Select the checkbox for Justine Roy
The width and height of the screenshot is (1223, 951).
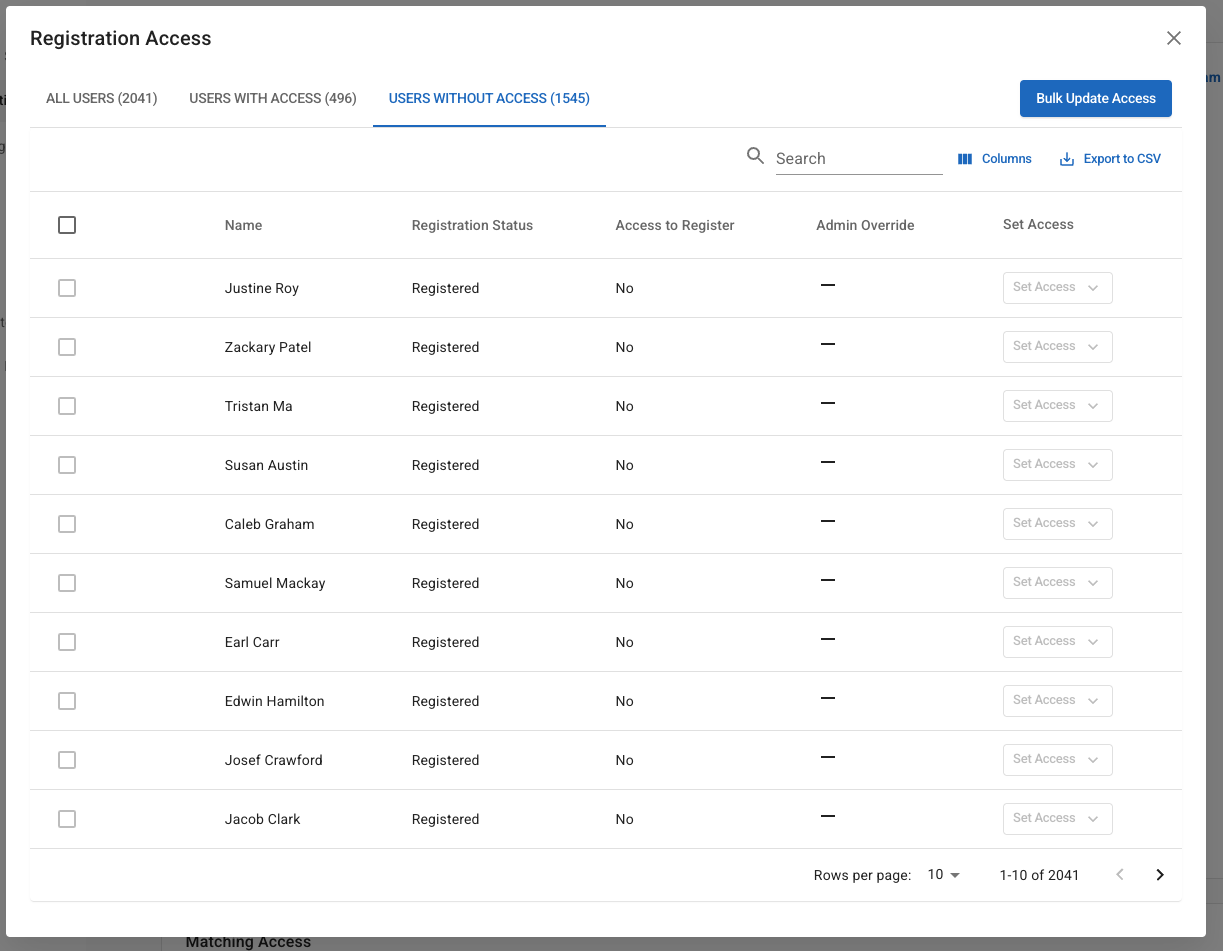pos(67,288)
